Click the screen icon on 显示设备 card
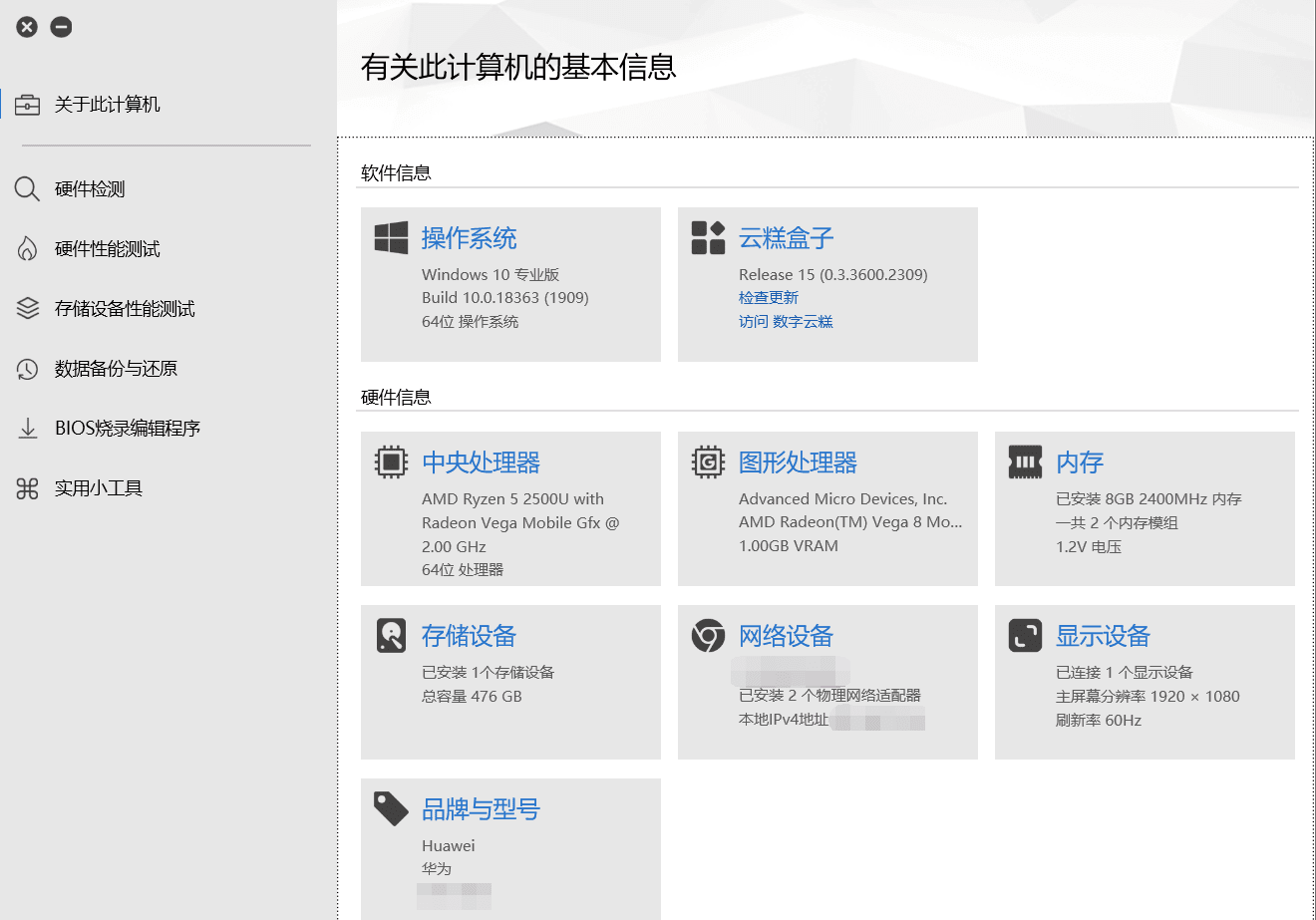 pyautogui.click(x=1025, y=635)
